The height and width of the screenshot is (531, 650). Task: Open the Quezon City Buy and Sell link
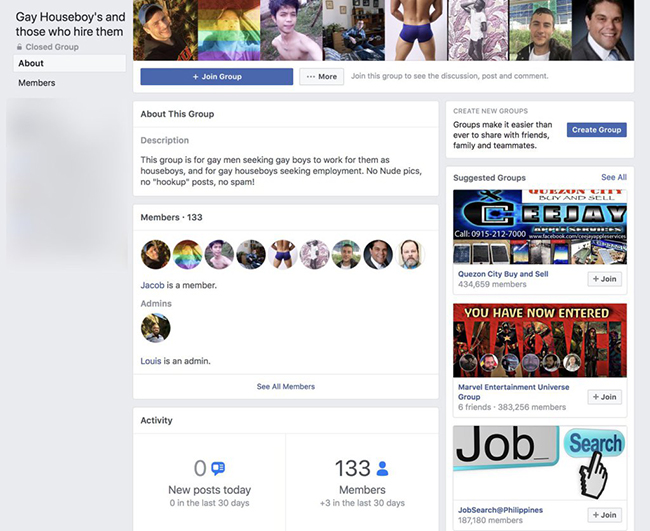[x=503, y=274]
